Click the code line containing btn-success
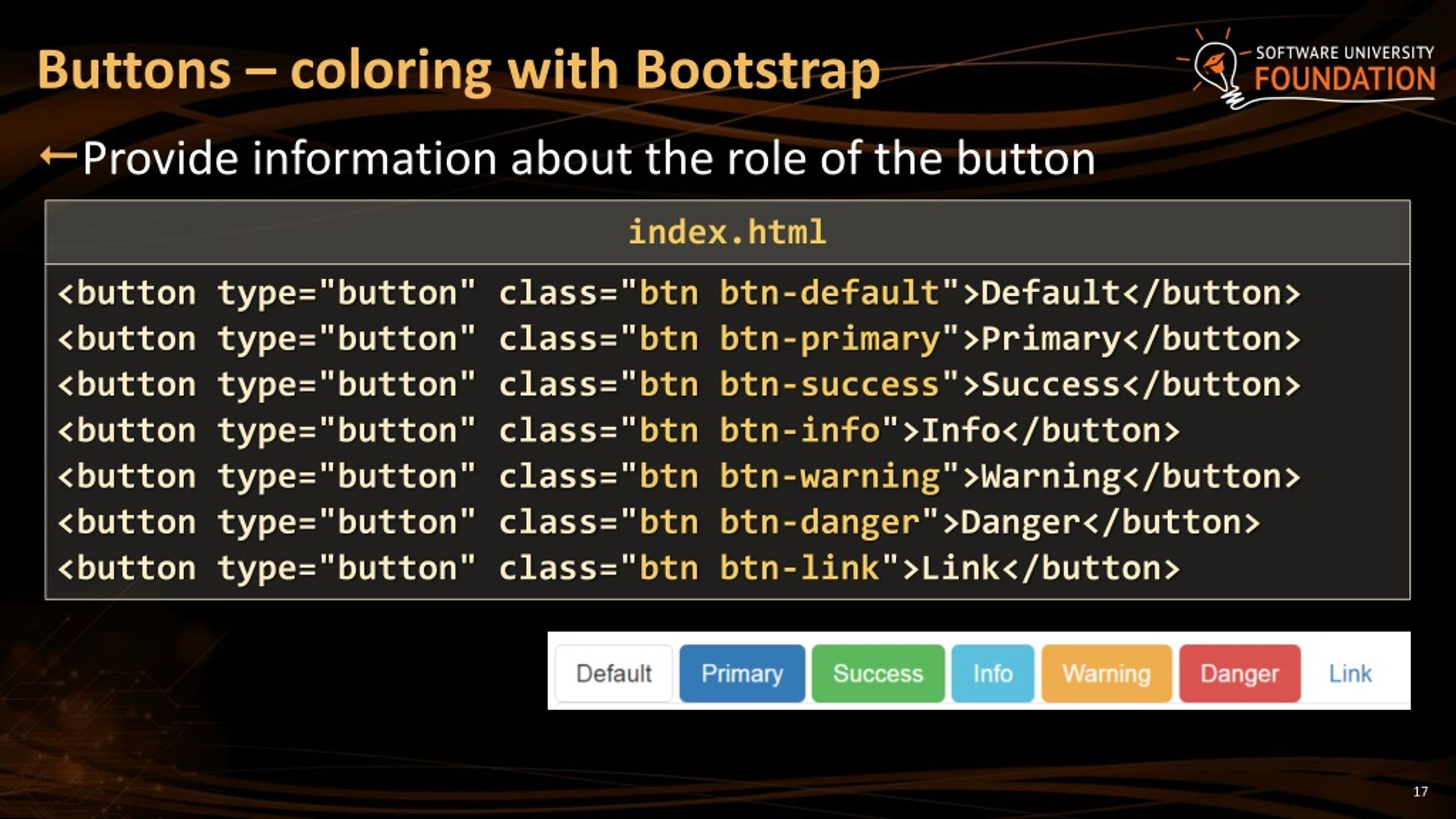The image size is (1456, 819). (679, 385)
